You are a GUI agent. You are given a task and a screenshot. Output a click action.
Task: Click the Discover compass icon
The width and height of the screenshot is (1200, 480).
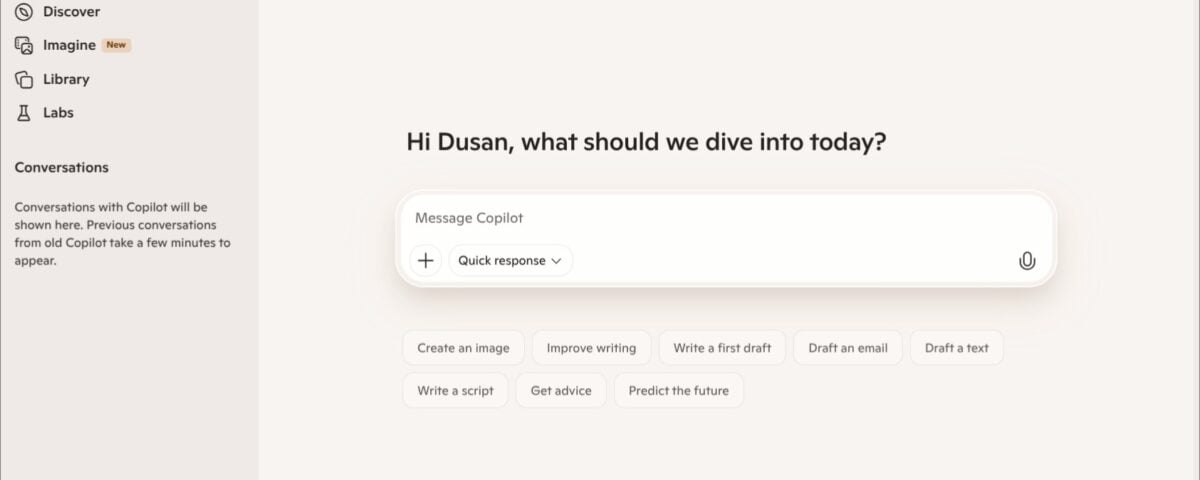coord(24,12)
